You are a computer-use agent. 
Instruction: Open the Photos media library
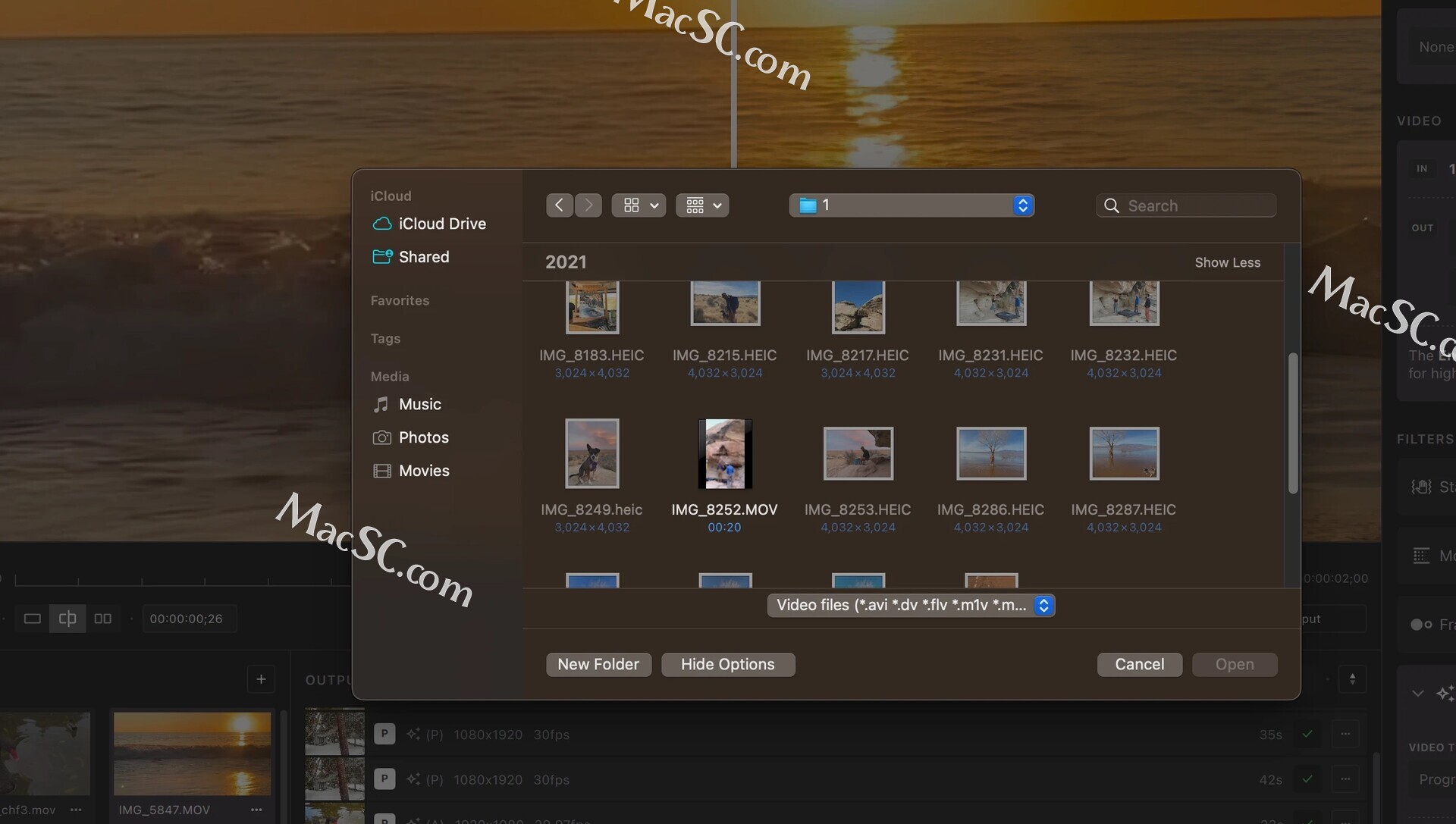[423, 437]
